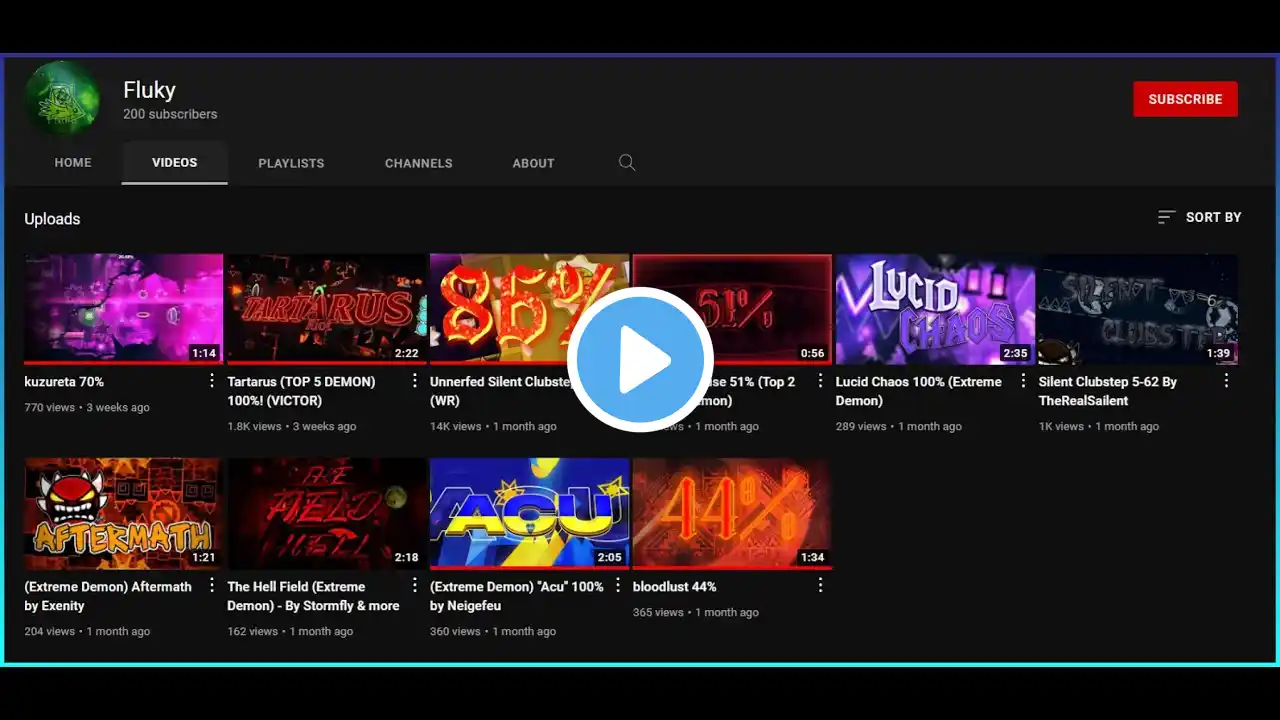This screenshot has height=720, width=1280.
Task: Click the 2:18 duration badge on Hell Field
Action: point(406,558)
